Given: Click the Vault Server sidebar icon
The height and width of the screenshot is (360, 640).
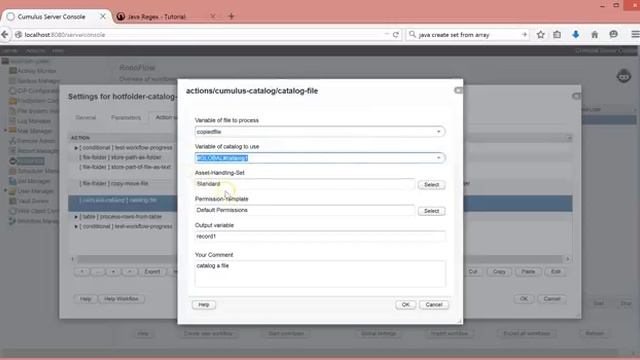Looking at the screenshot, I should click(13, 201).
